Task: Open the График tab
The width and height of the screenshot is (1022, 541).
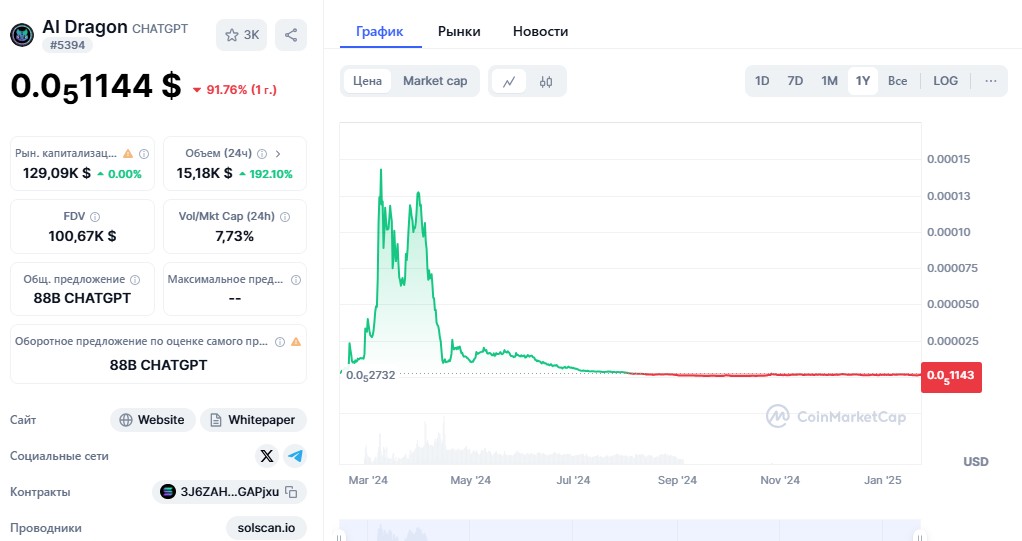Action: (x=380, y=31)
